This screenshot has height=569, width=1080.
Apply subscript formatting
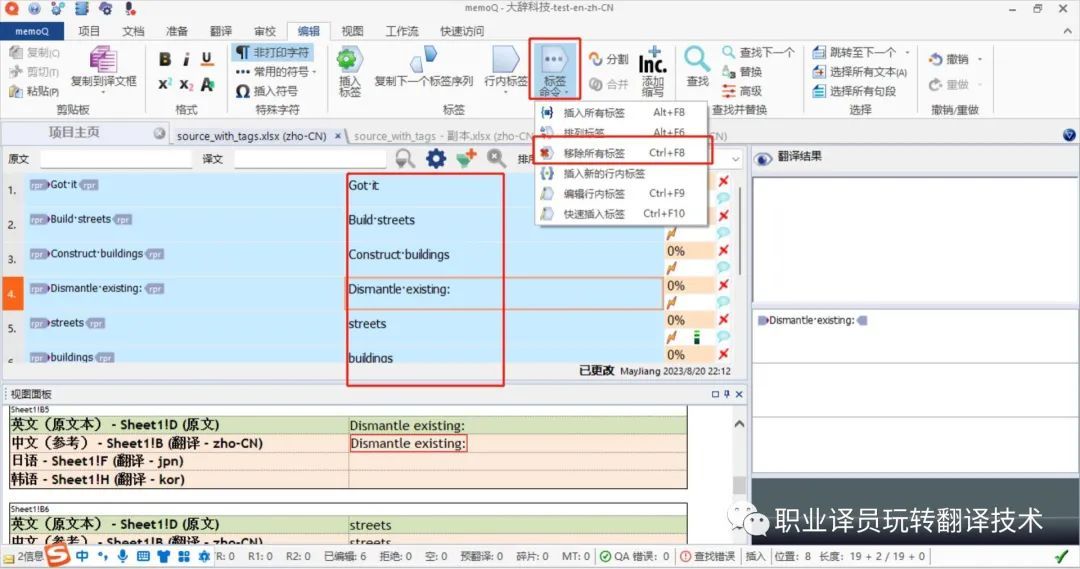pyautogui.click(x=186, y=84)
